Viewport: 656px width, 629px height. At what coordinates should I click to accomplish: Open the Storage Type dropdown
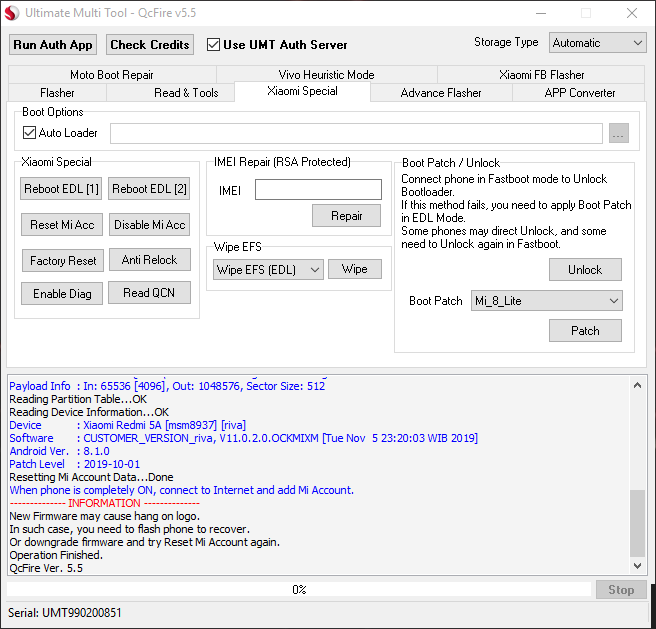[597, 43]
